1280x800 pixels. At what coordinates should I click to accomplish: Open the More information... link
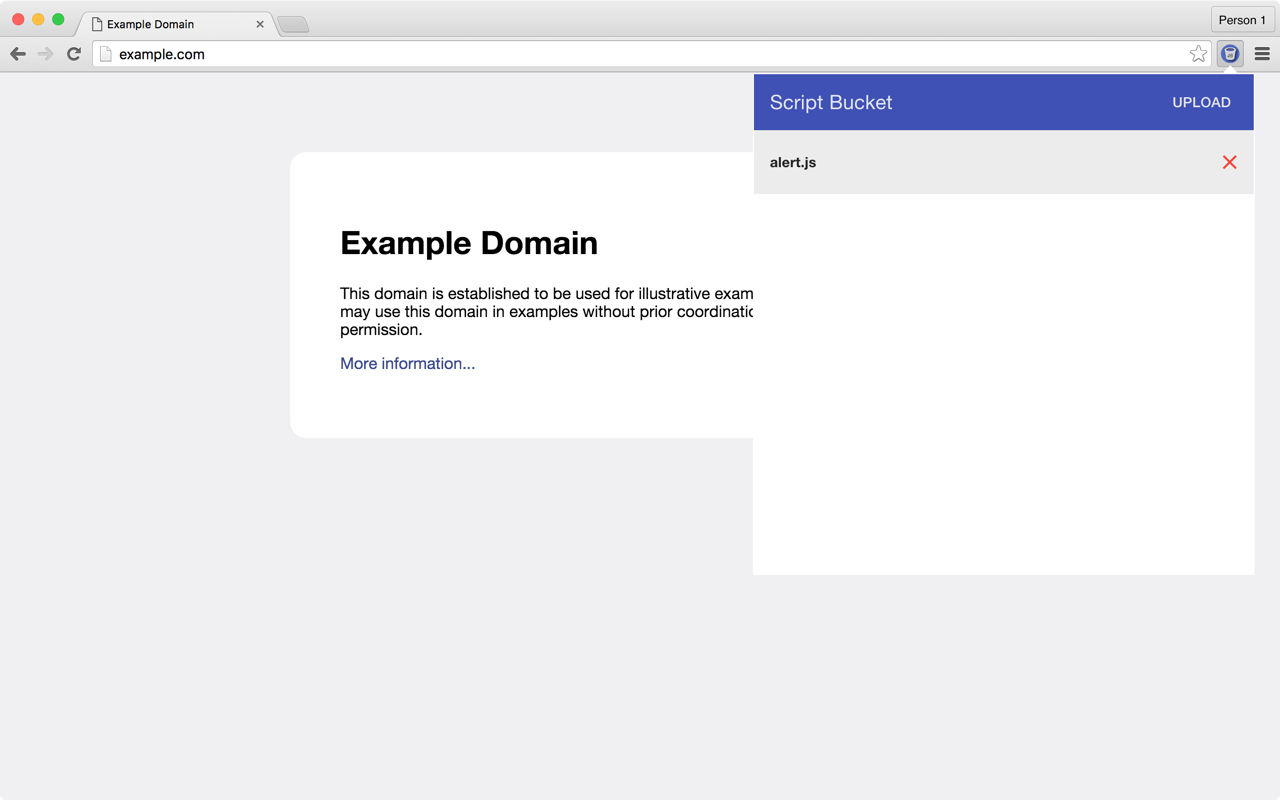tap(407, 363)
